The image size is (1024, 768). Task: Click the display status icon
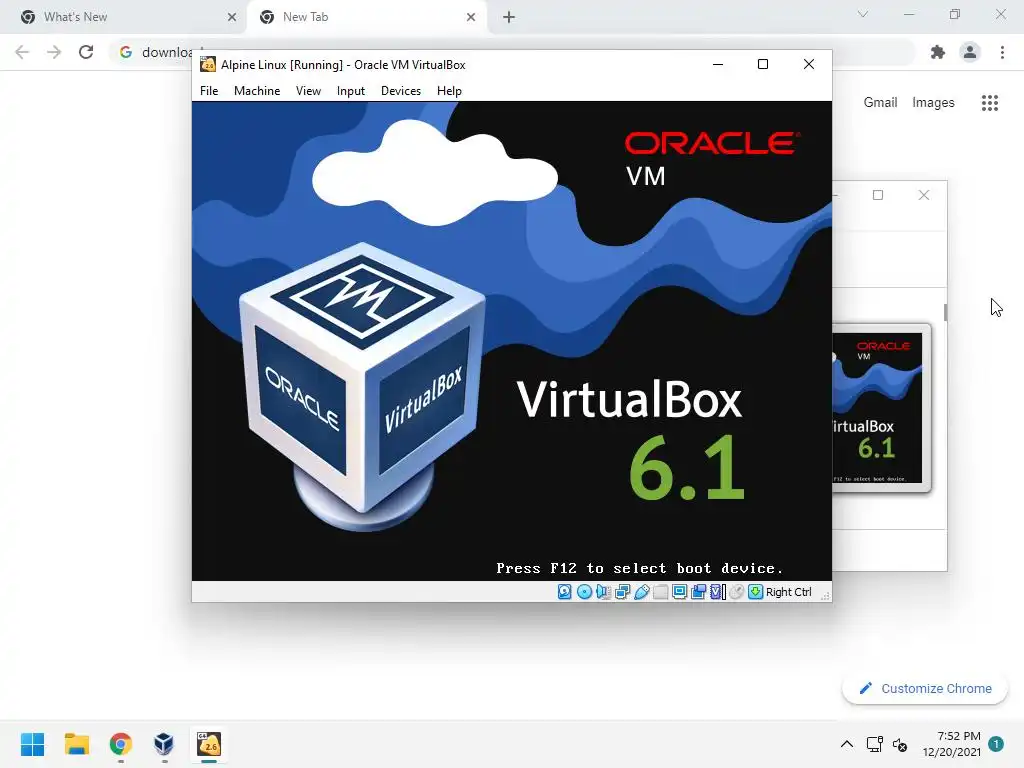[x=680, y=592]
